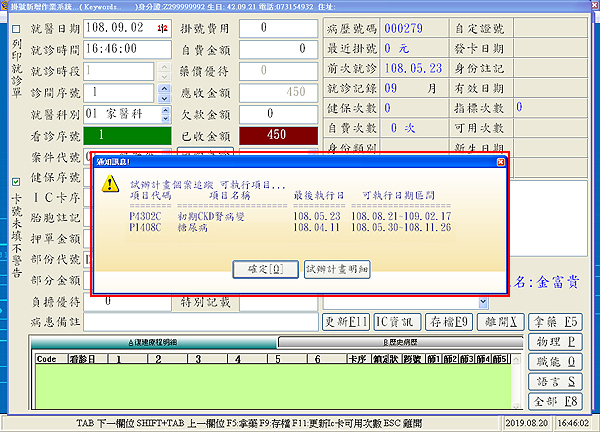Click the 確定[O] button in dialog
This screenshot has width=600, height=432.
[264, 269]
